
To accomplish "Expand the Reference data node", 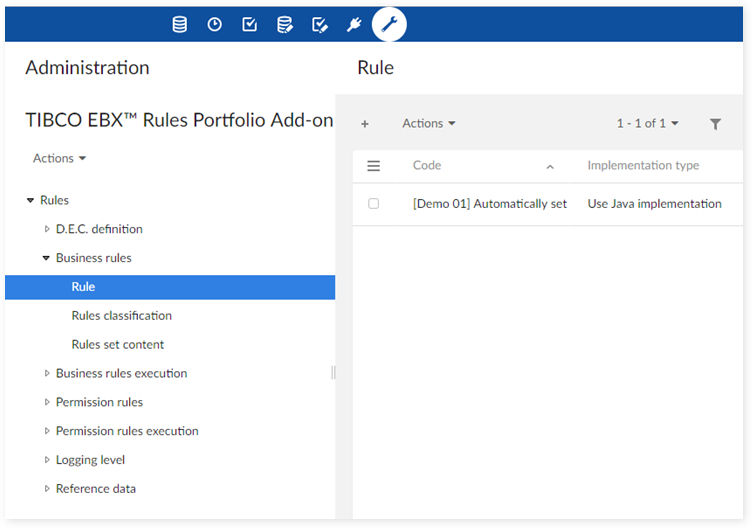I will pyautogui.click(x=47, y=488).
